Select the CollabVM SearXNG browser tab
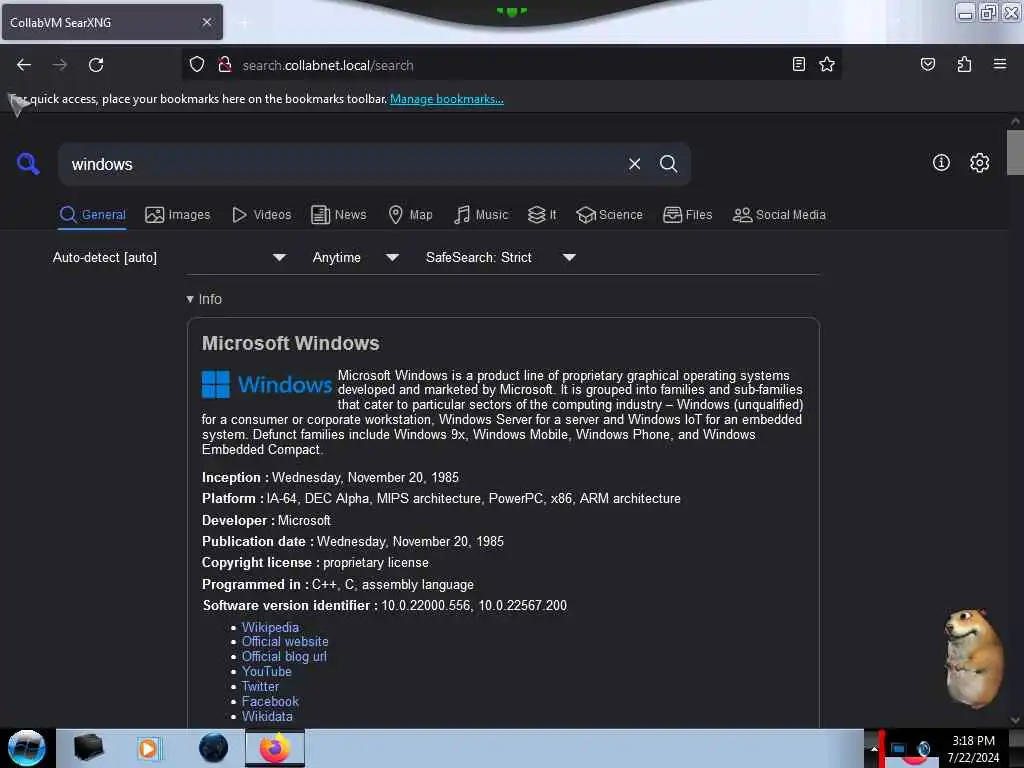The image size is (1024, 768). click(112, 22)
